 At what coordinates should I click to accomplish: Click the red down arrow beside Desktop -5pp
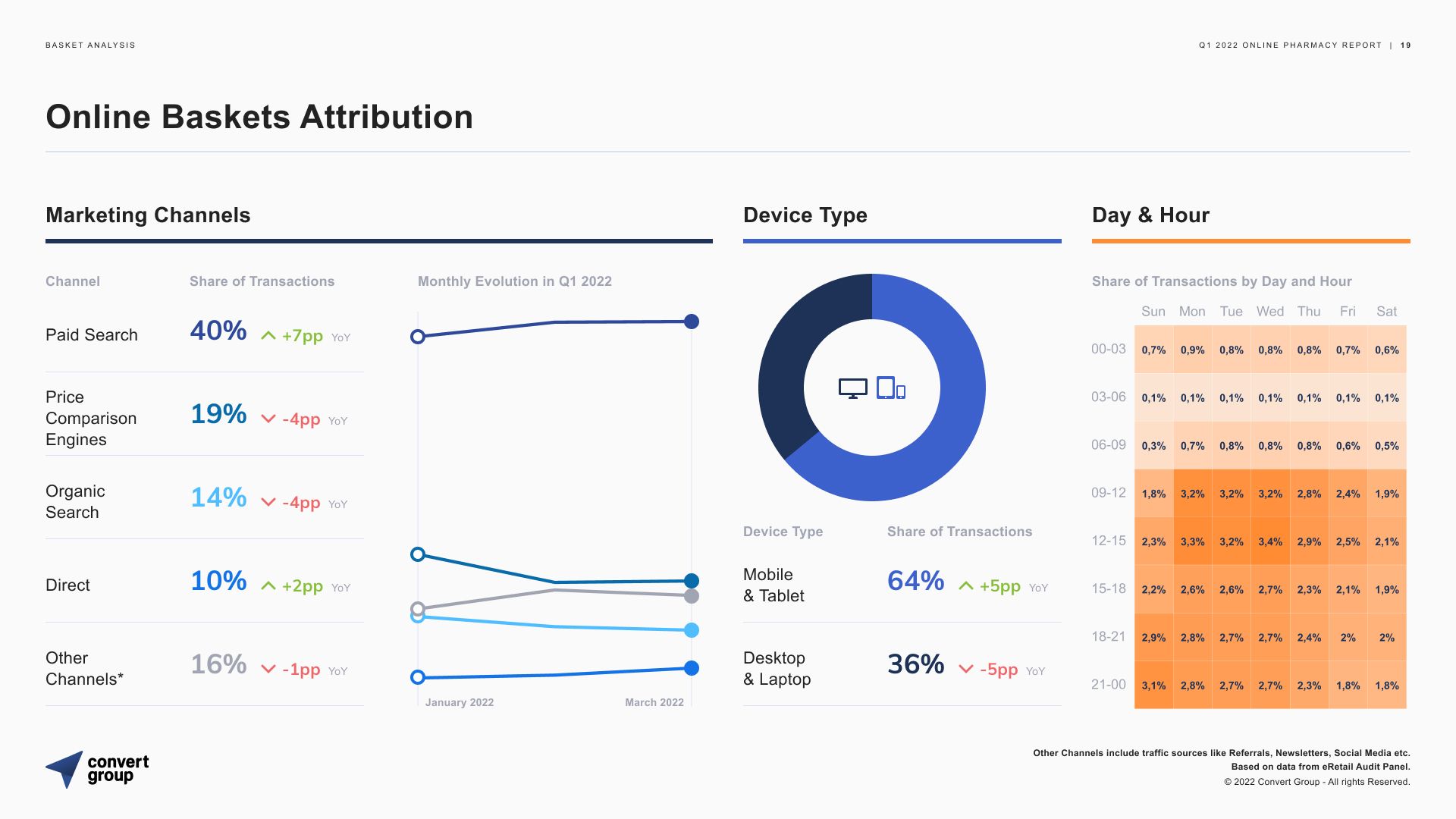(x=965, y=669)
